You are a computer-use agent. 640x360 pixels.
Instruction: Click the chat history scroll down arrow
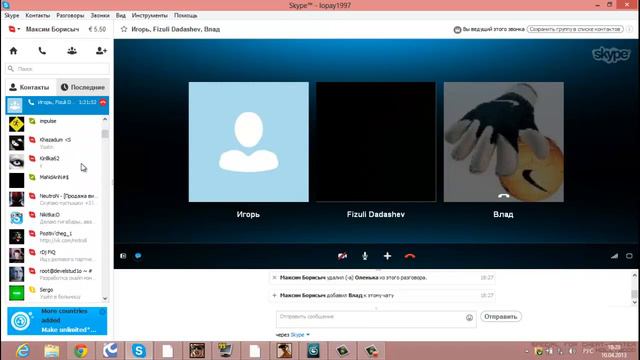pos(634,302)
